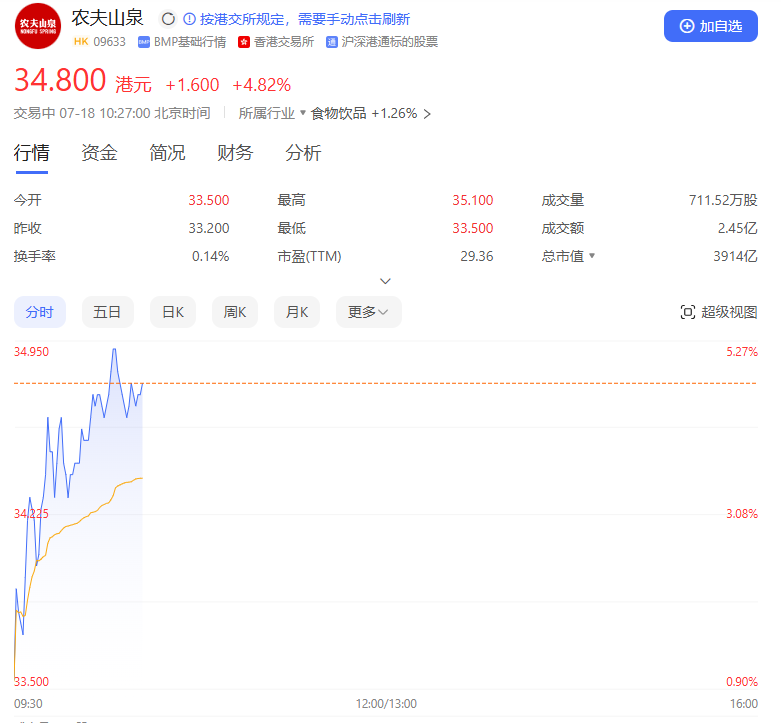Screen dimensions: 781x723
Task: Click the 总市值 value 3914亿
Action: tap(736, 256)
